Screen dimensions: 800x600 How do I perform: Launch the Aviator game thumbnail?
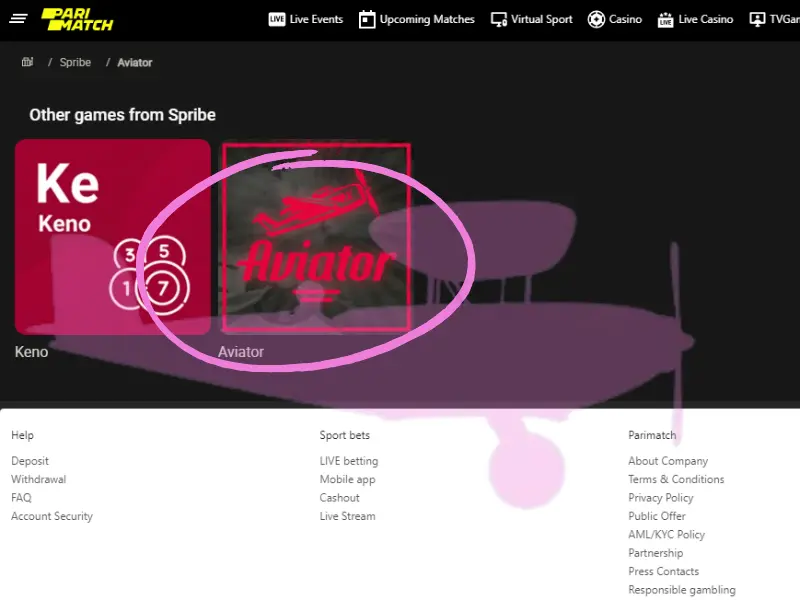[316, 237]
